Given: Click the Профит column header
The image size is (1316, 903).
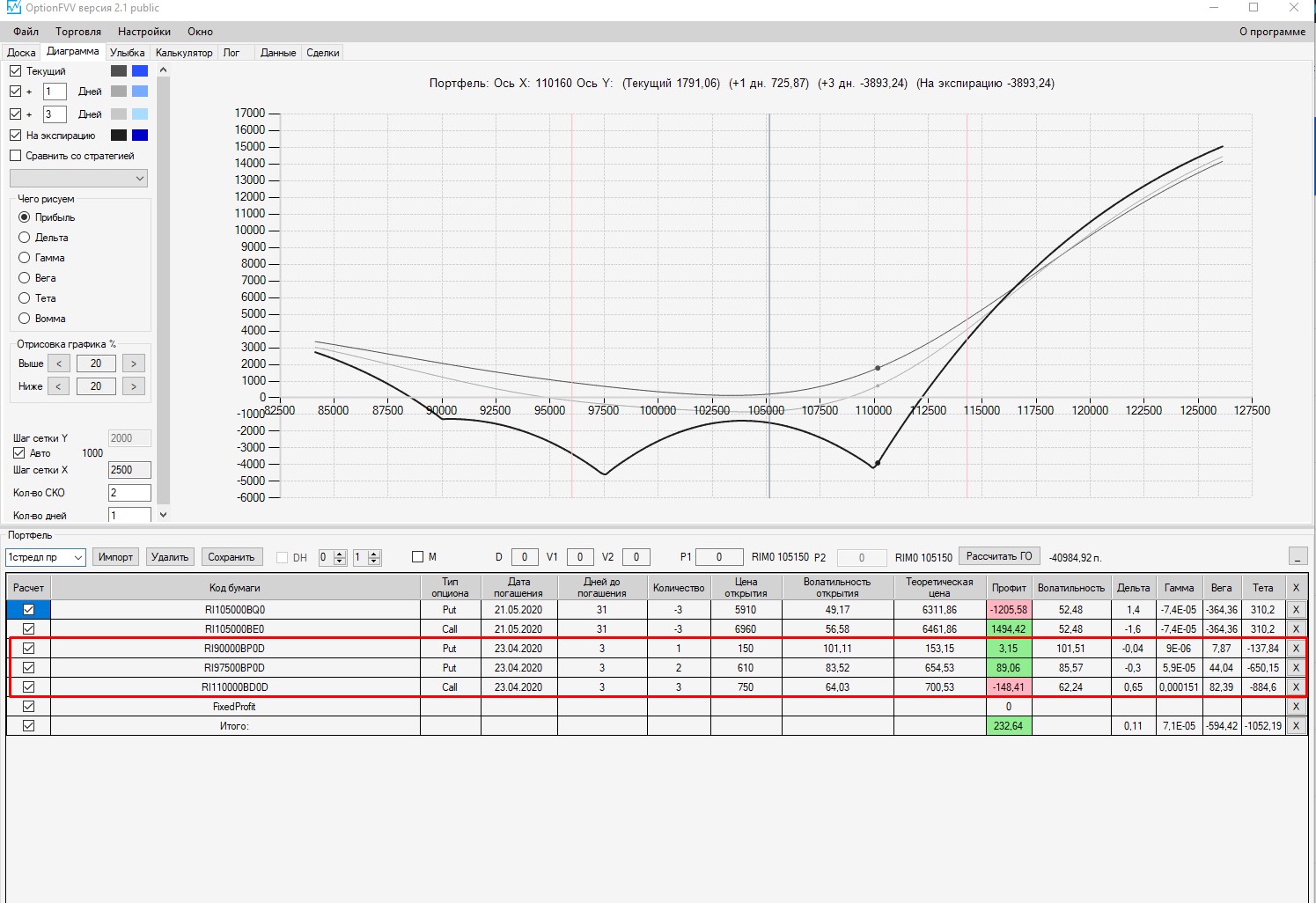Looking at the screenshot, I should [x=1009, y=587].
